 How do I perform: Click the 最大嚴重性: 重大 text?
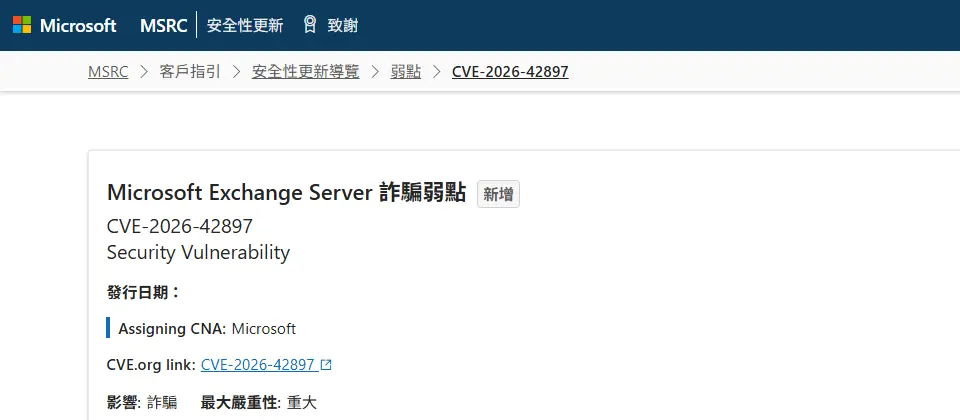tap(259, 402)
